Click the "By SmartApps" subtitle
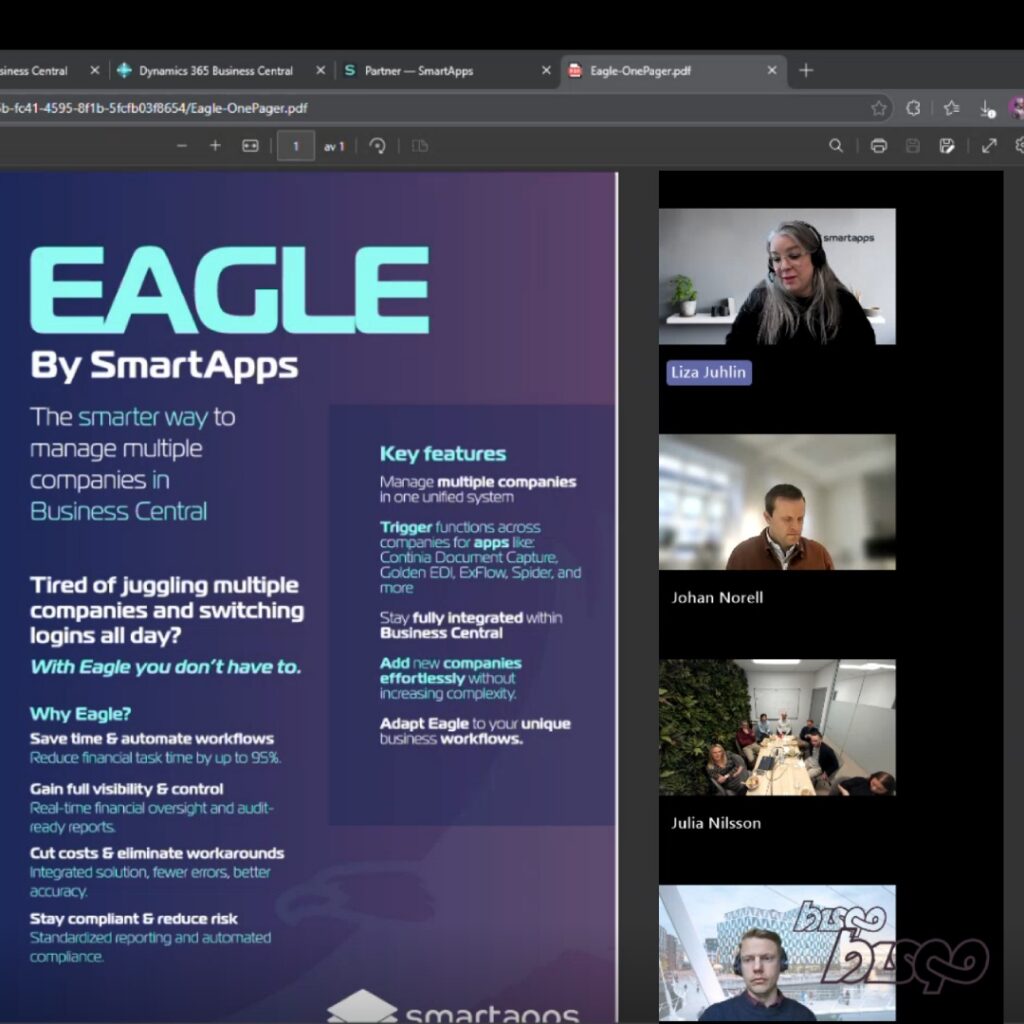The height and width of the screenshot is (1024, 1024). (x=165, y=366)
